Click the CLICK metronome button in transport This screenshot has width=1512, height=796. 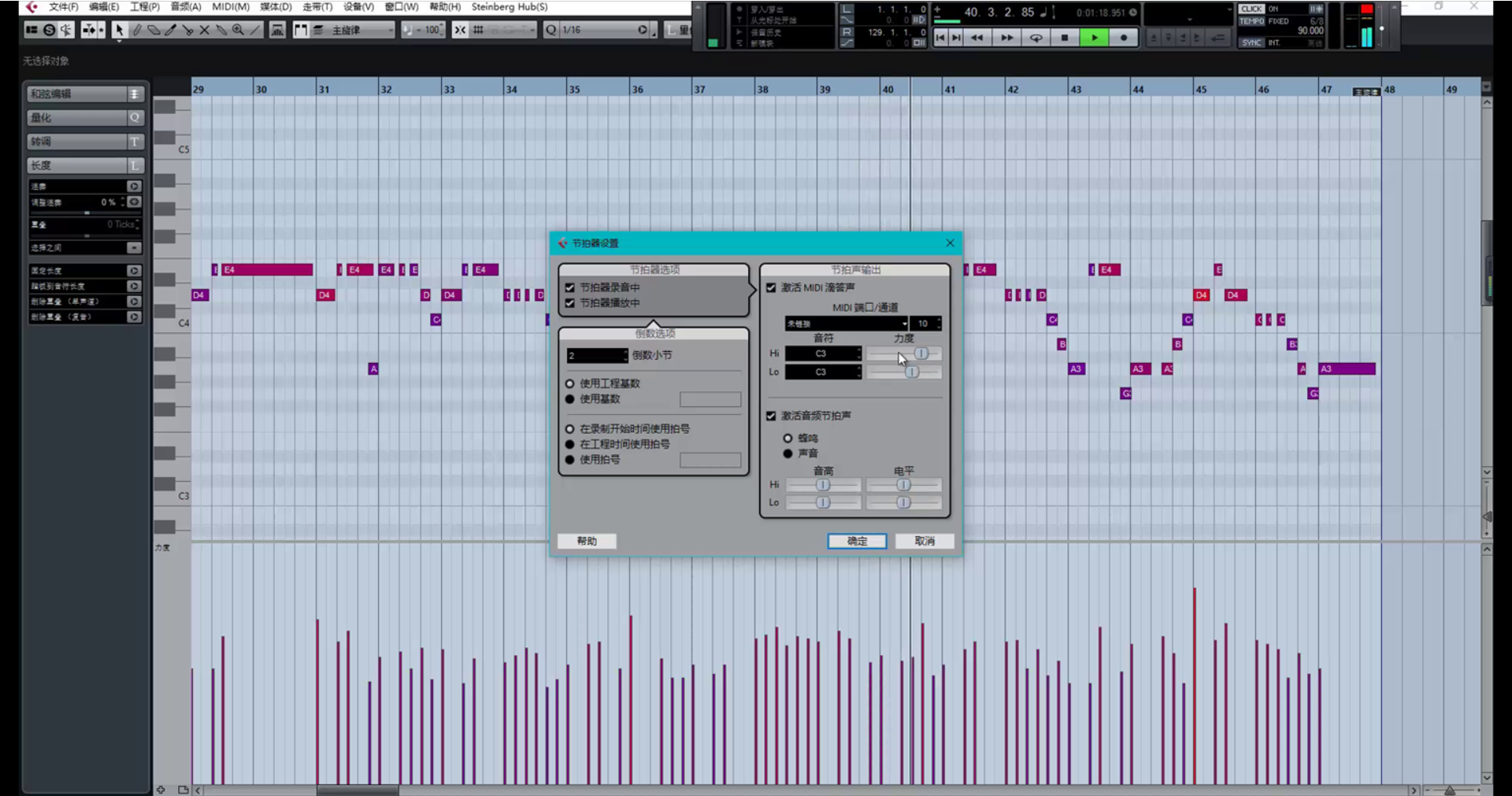pyautogui.click(x=1251, y=9)
